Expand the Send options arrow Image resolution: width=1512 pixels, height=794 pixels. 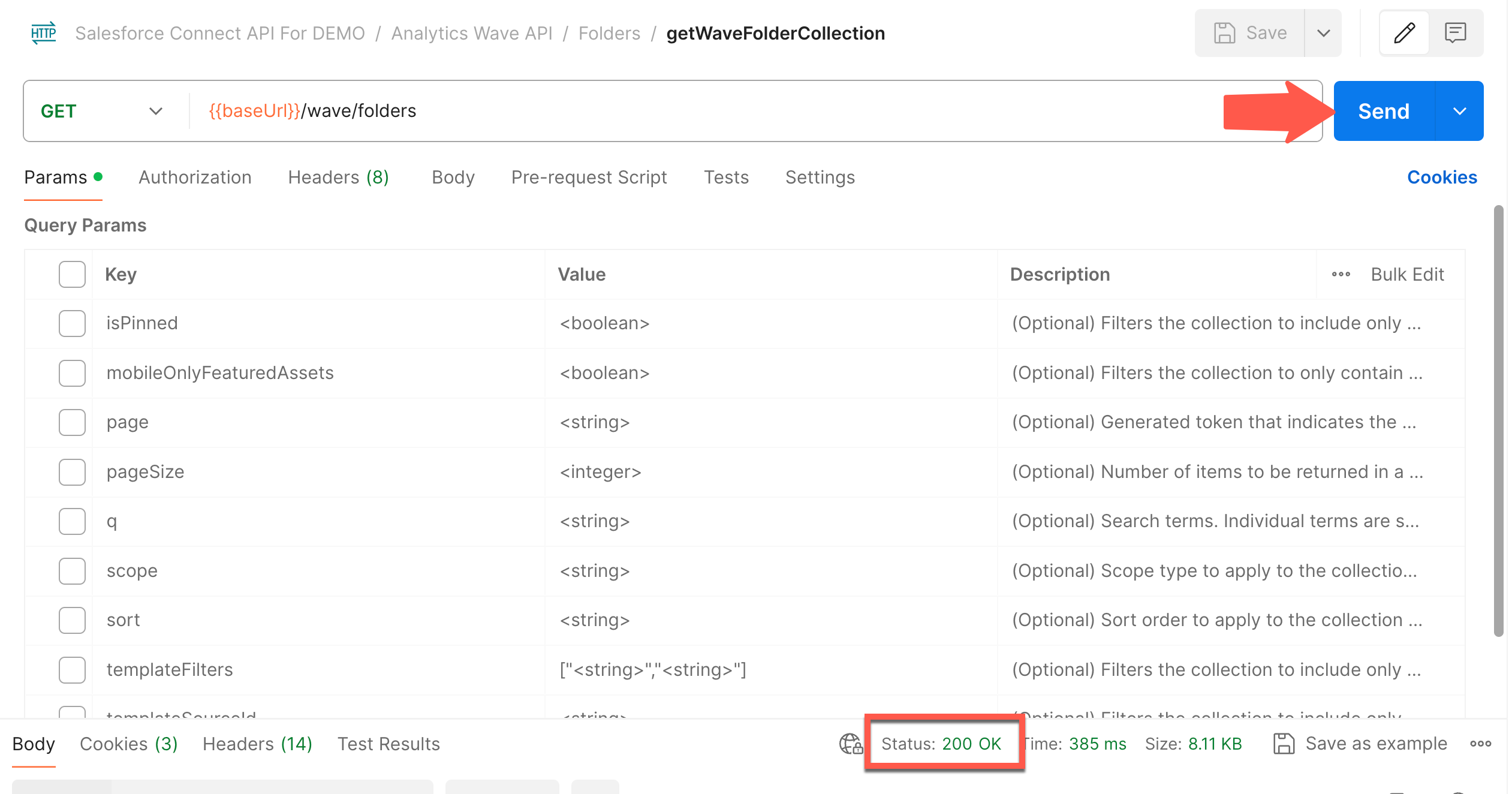[1460, 111]
